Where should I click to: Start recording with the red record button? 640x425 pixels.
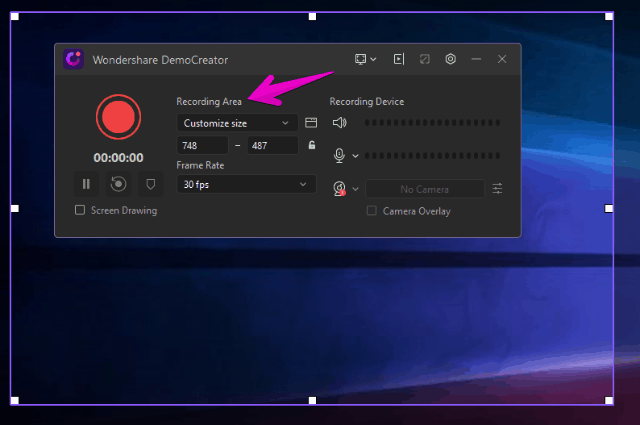tap(118, 117)
